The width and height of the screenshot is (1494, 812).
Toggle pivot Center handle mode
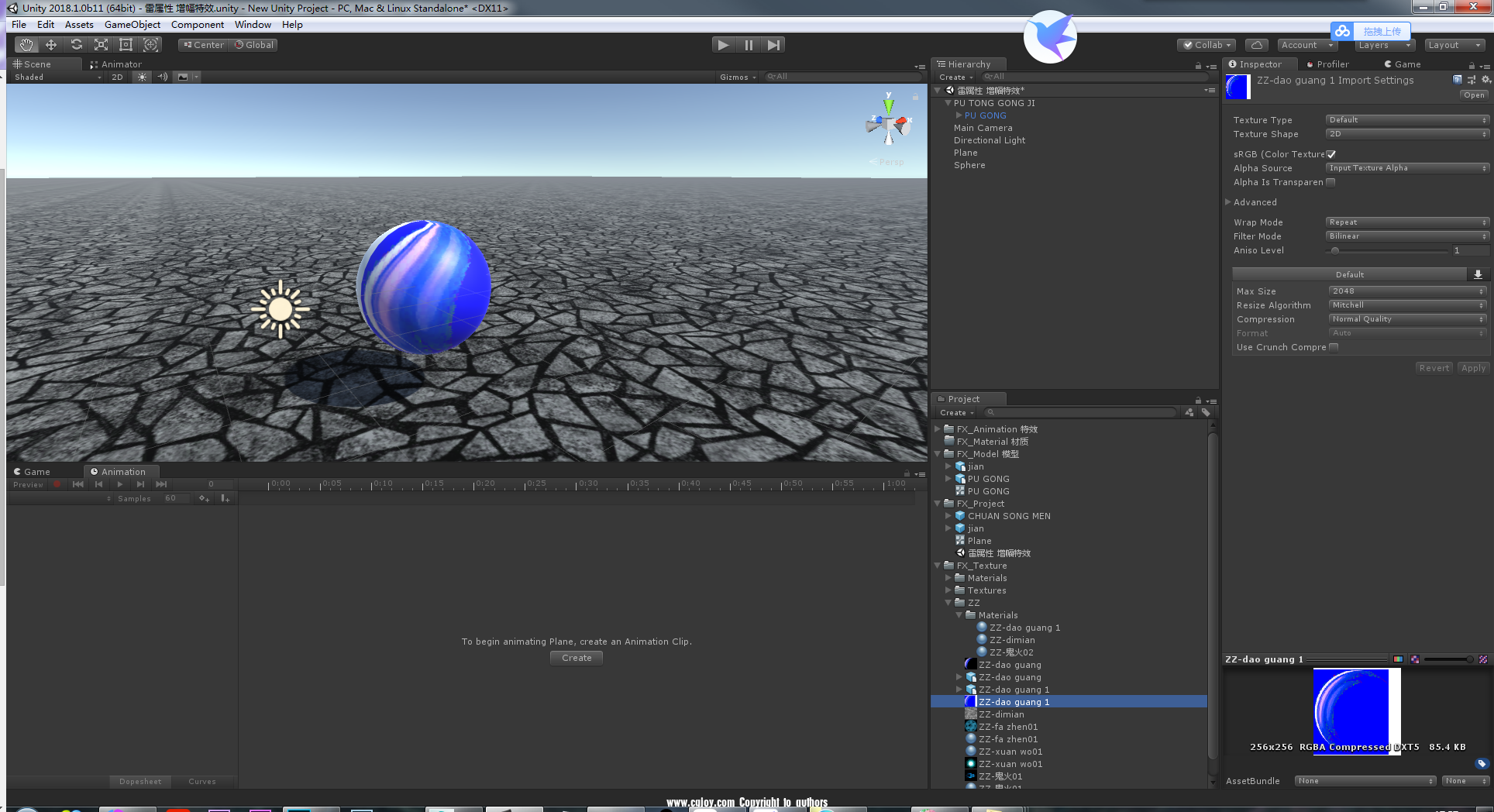204,45
